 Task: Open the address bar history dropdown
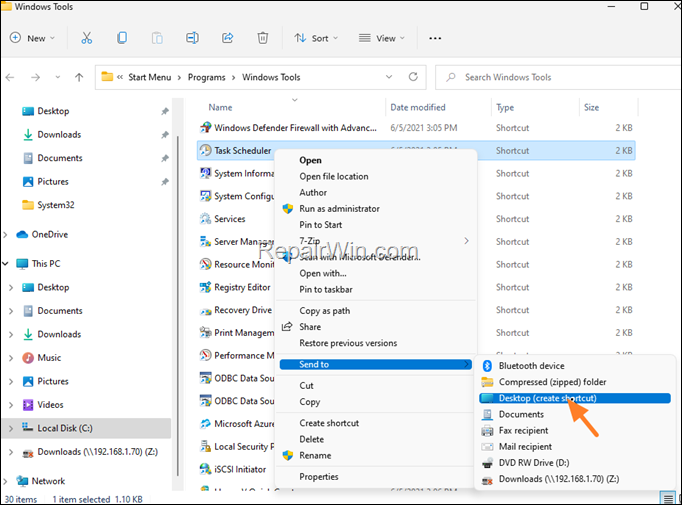[x=389, y=77]
